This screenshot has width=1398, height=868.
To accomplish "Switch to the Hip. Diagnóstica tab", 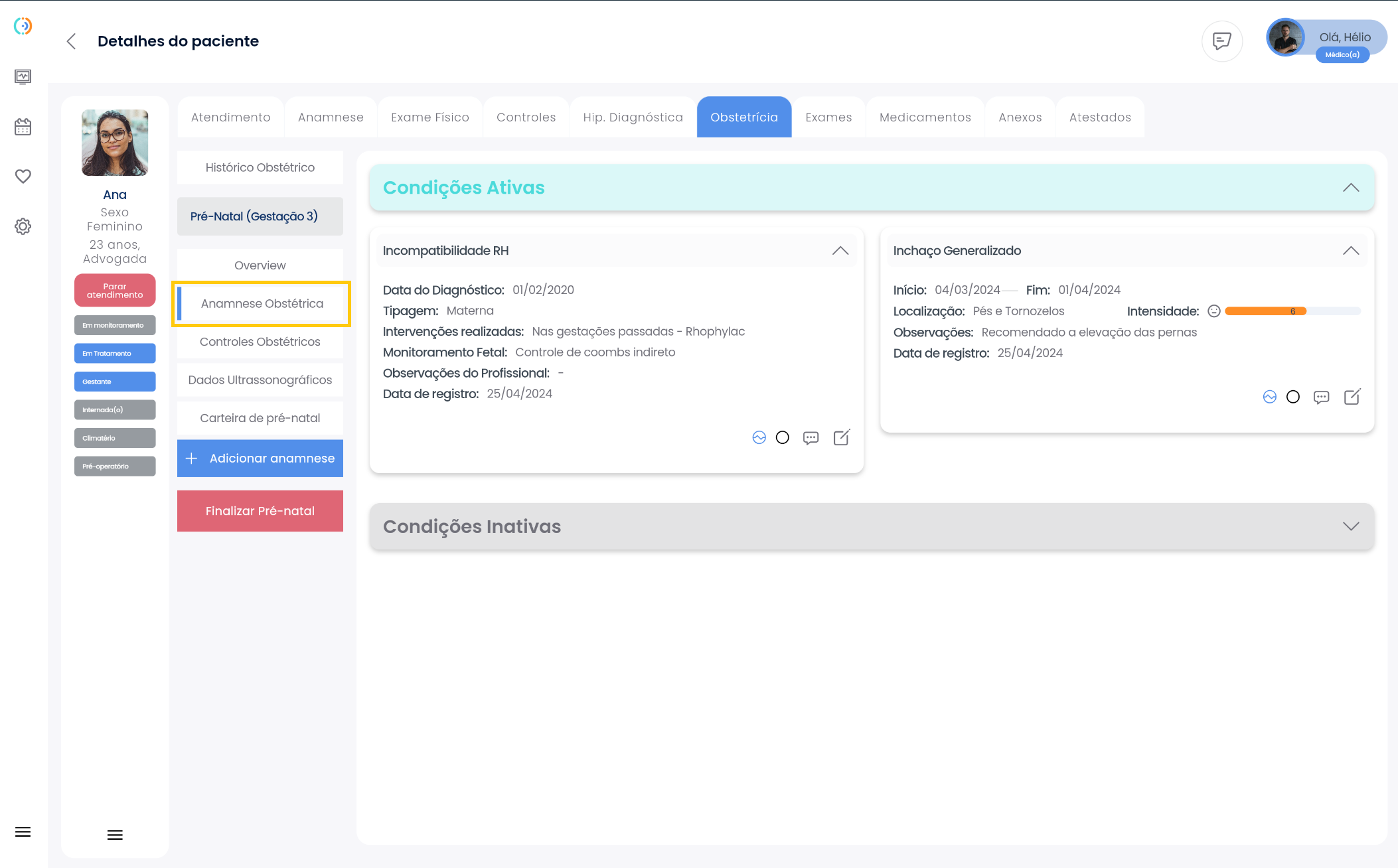I will 633,117.
